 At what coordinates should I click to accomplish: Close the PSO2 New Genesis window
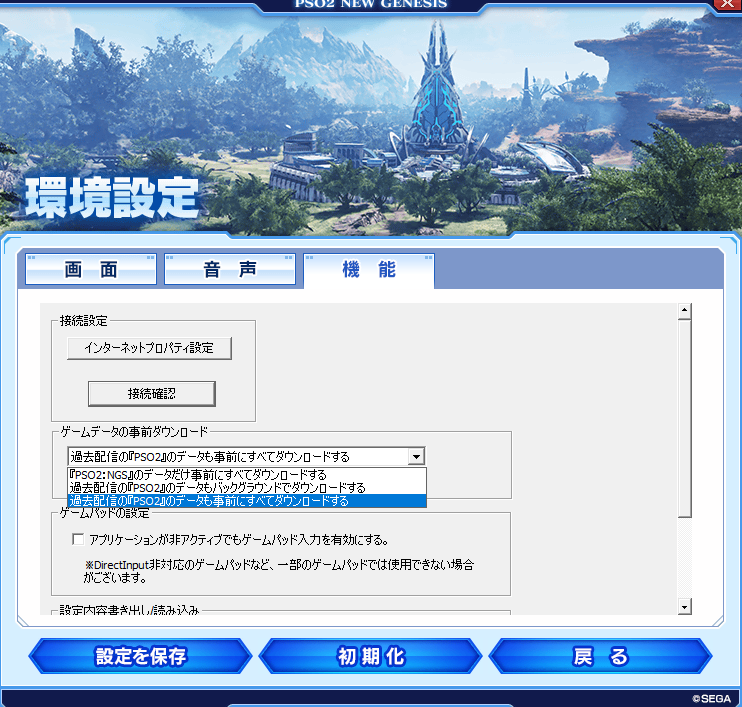pos(727,5)
